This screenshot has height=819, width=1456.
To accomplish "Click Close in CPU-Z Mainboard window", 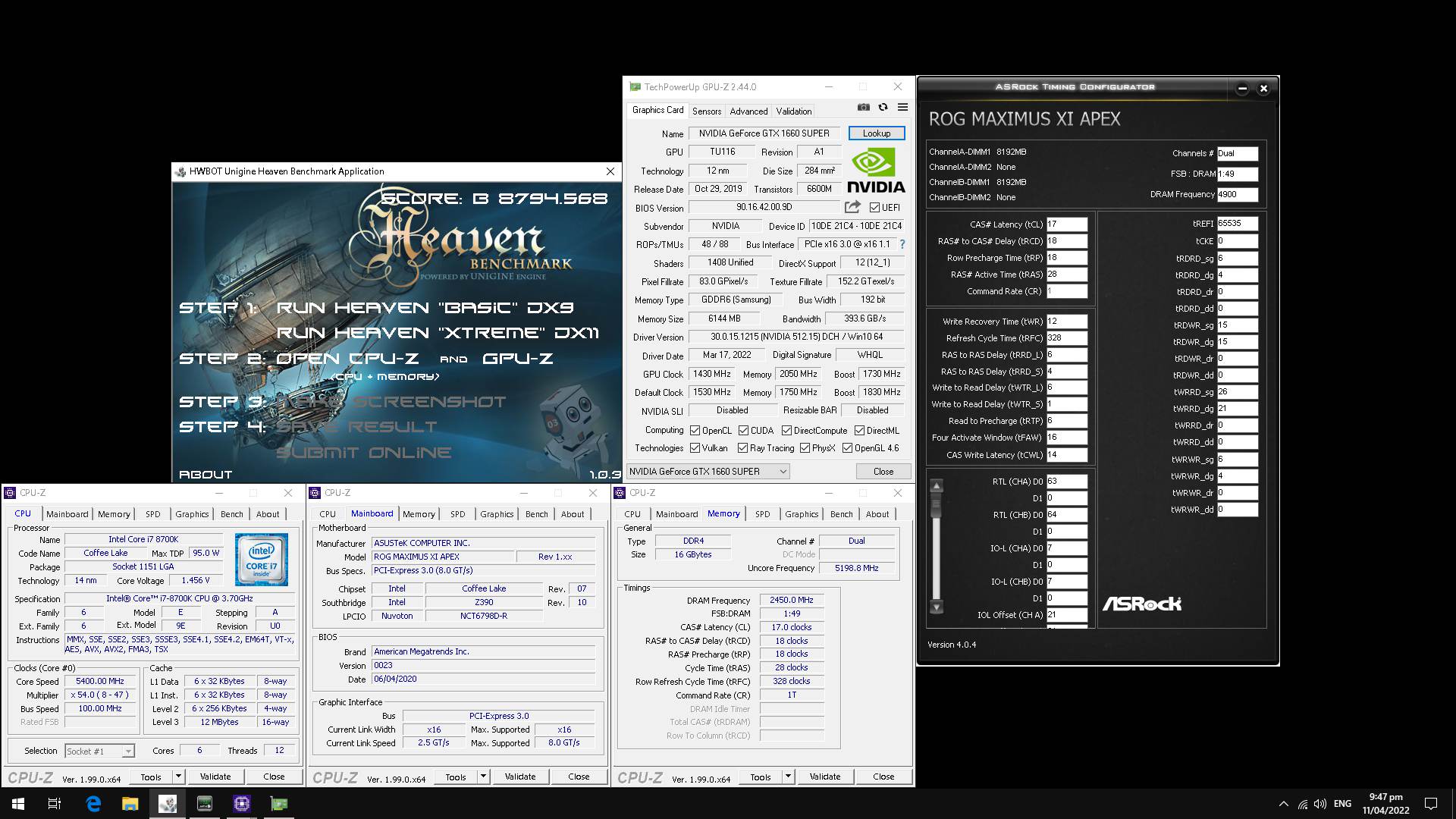I will click(x=579, y=777).
